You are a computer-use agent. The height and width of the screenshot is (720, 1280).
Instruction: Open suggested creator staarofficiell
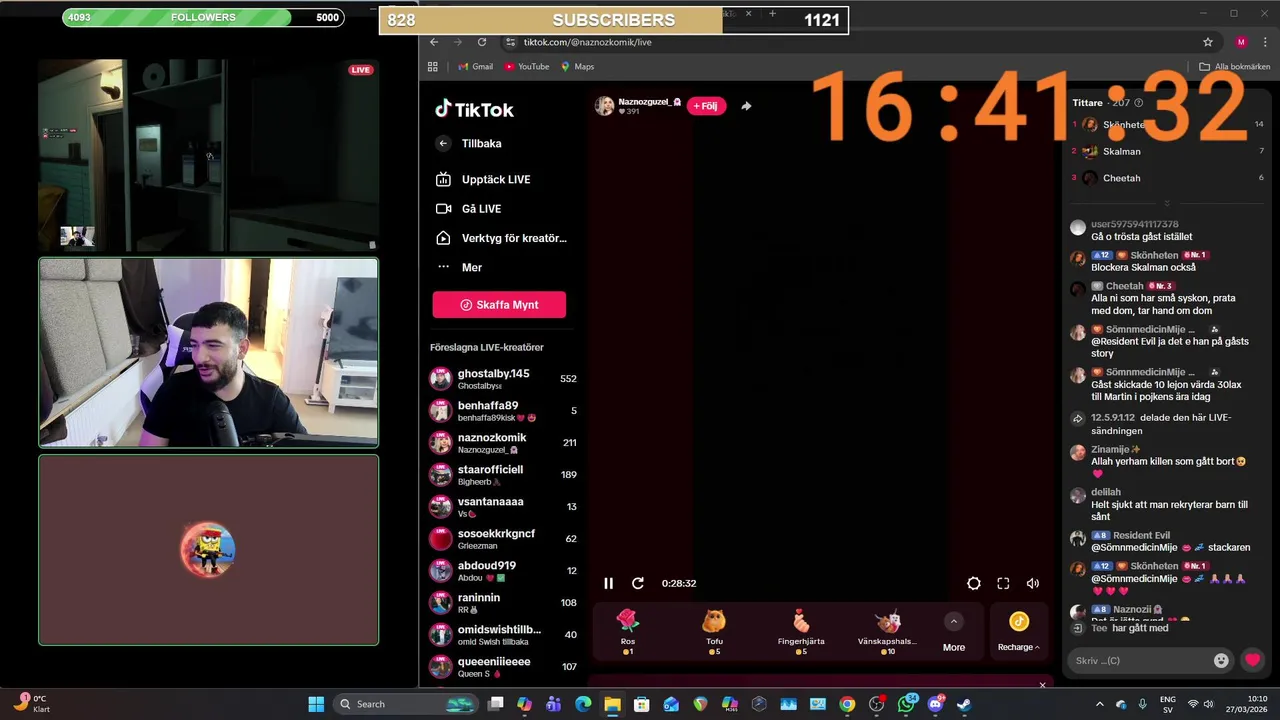pos(503,475)
